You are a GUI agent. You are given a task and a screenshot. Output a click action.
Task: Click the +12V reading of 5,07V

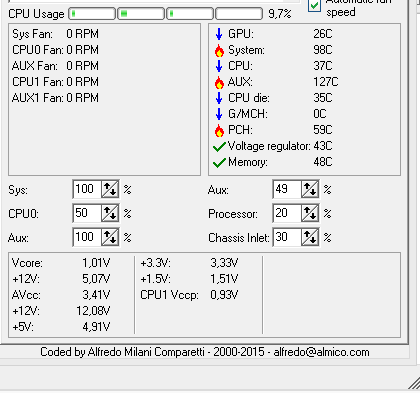pos(96,279)
